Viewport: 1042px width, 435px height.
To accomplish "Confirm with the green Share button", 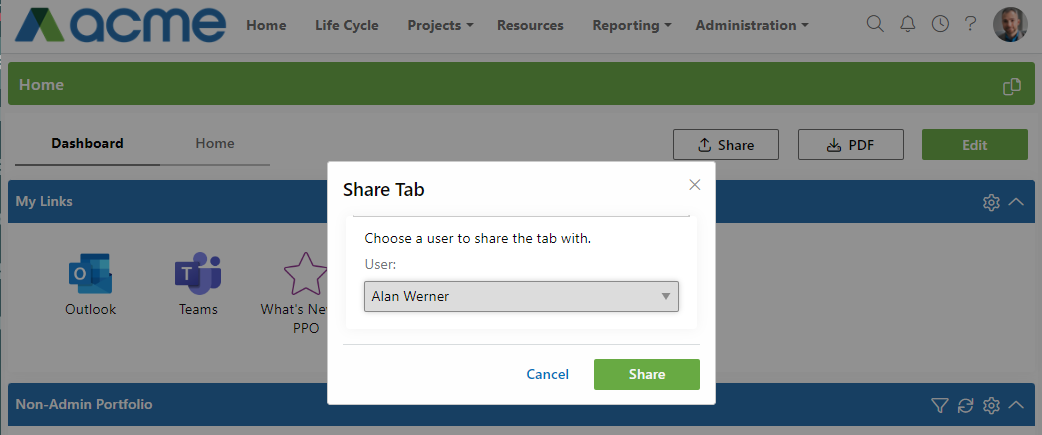I will 647,375.
